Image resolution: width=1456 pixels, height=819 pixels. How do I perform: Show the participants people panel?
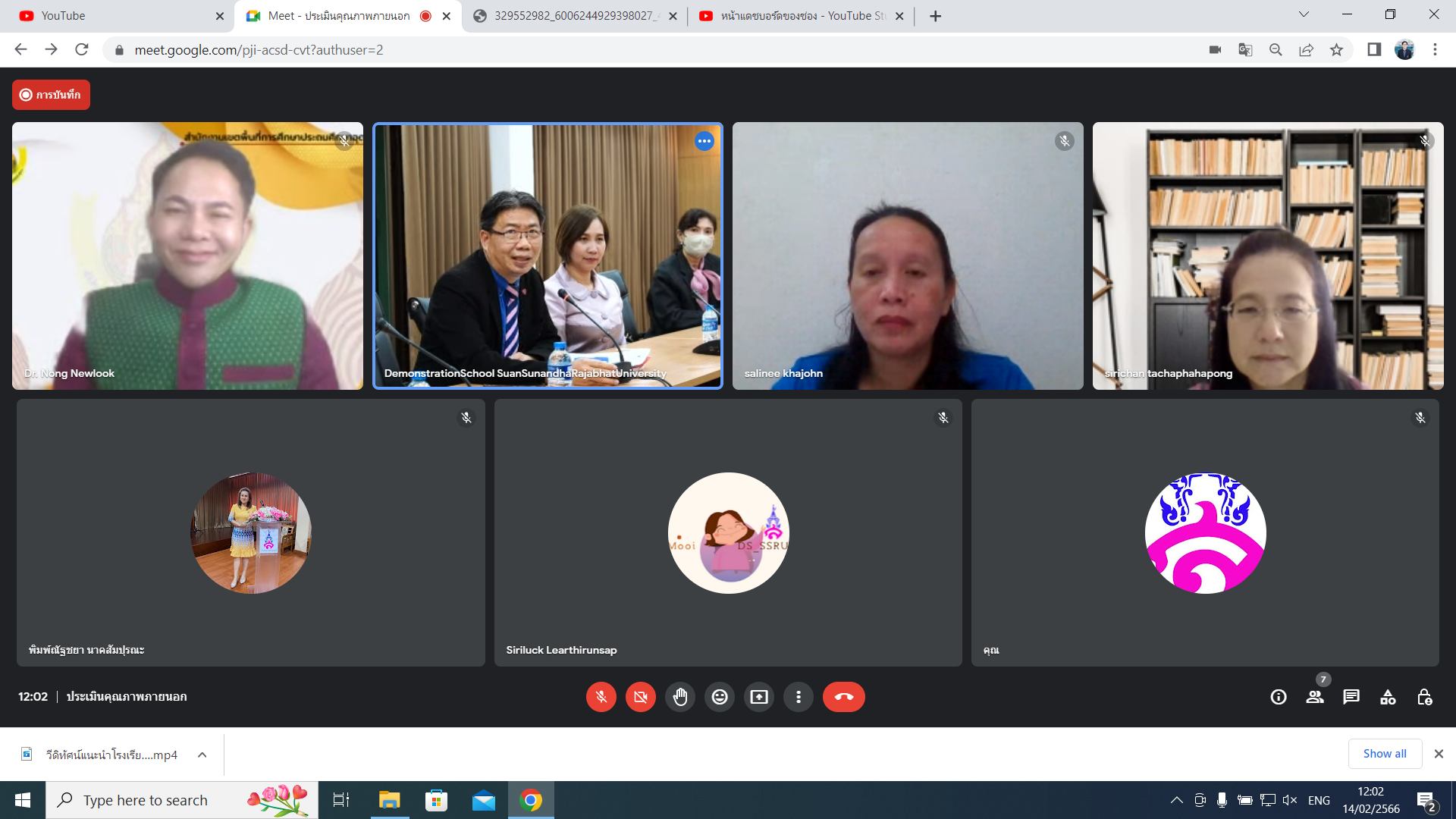1315,697
